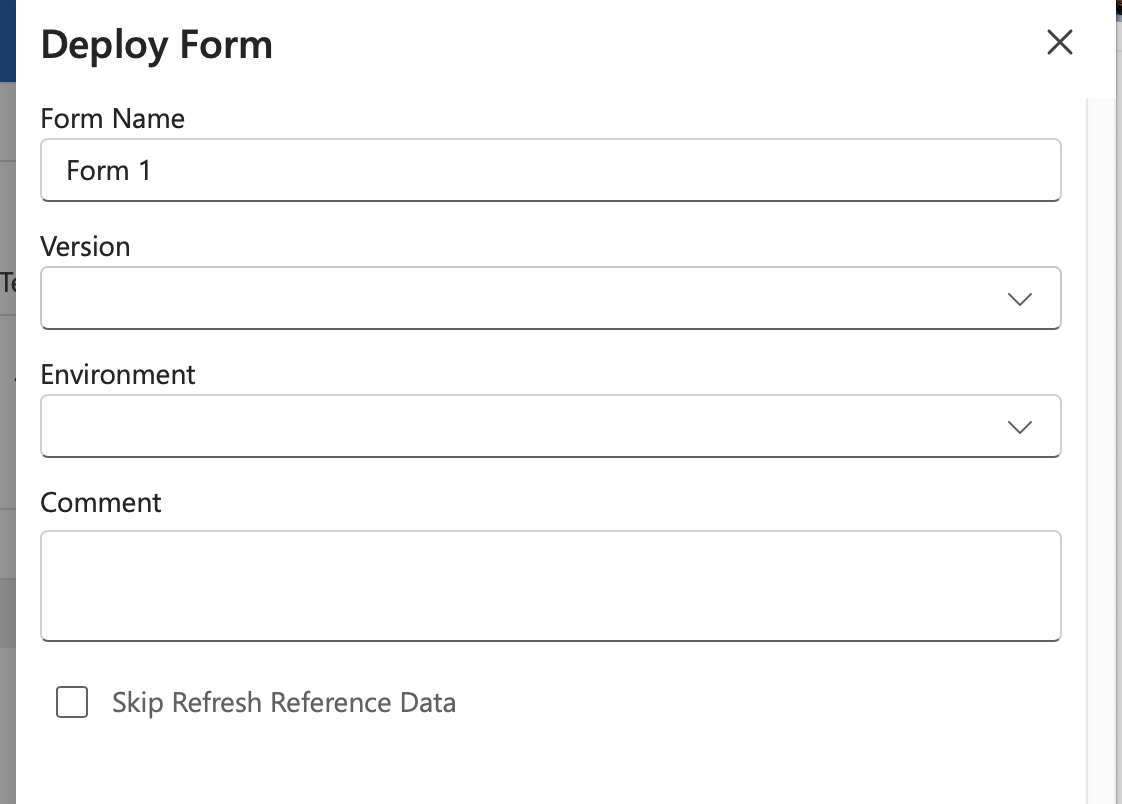Click the dialog header's blank space
The width and height of the screenshot is (1122, 804).
point(650,45)
